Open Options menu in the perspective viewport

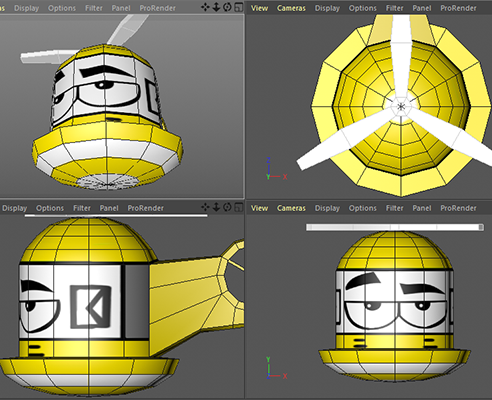62,8
